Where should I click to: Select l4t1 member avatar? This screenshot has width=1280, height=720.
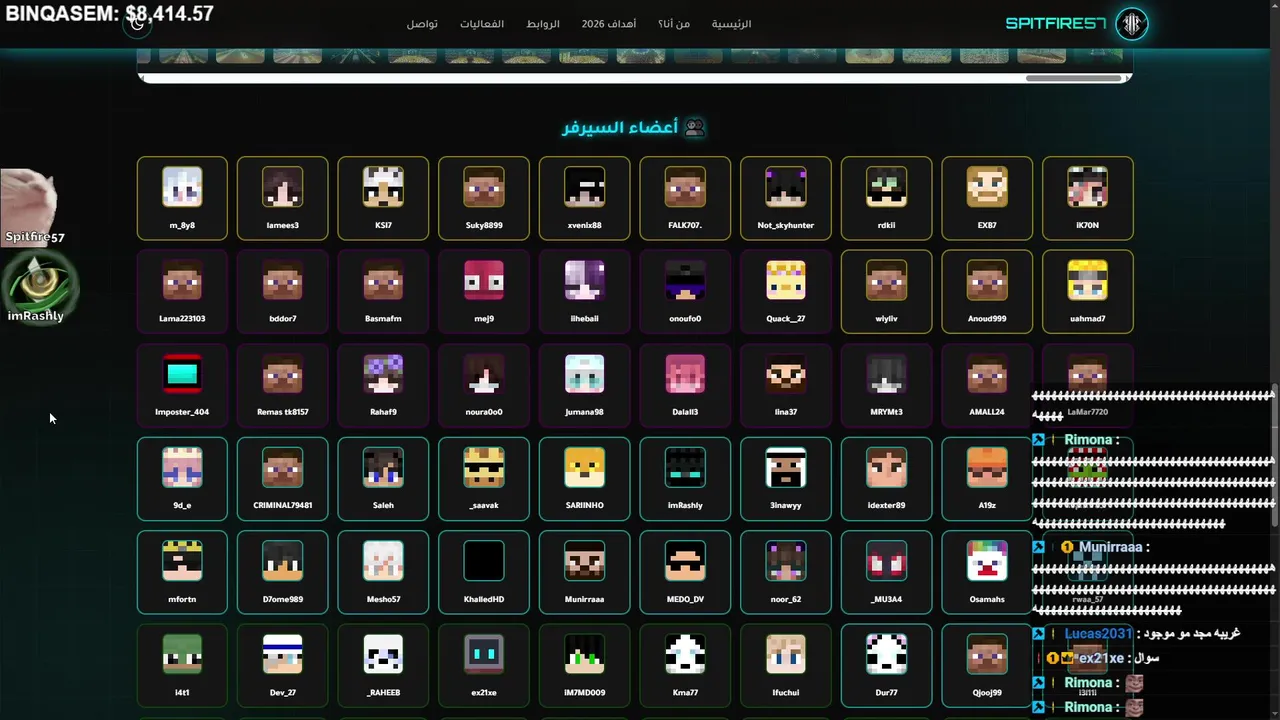coord(182,654)
